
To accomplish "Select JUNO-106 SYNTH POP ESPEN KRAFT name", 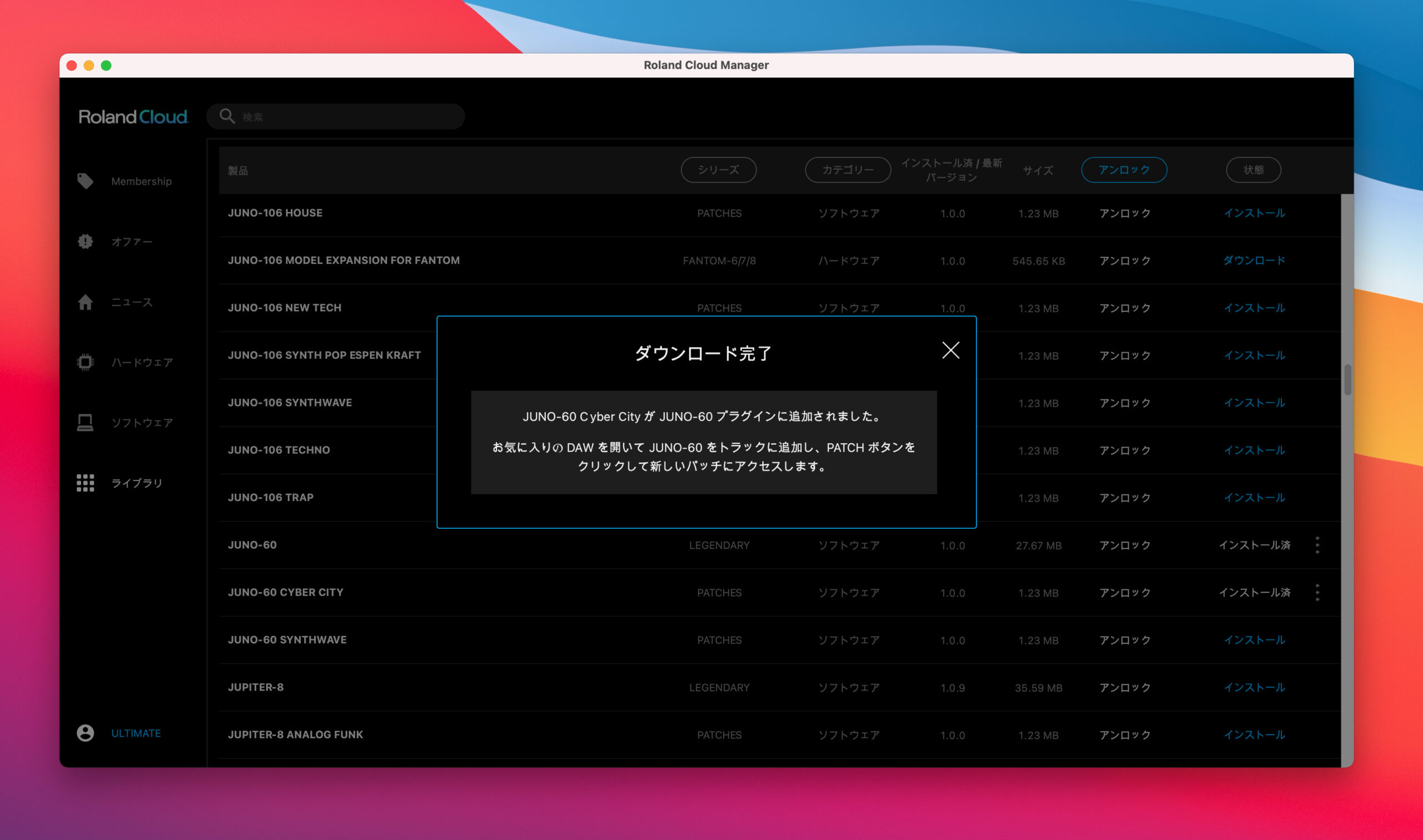I will pyautogui.click(x=325, y=356).
